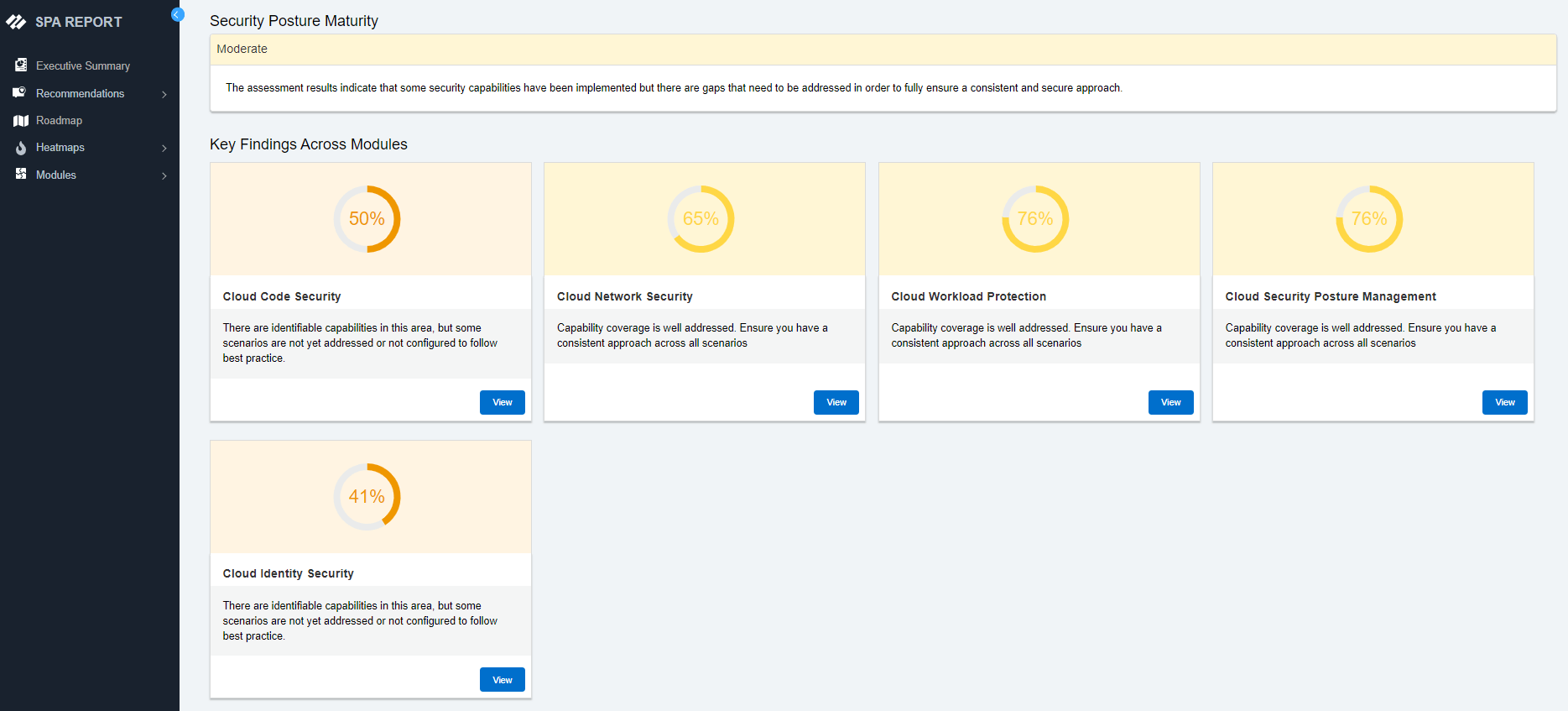
Task: Click the SPA Report logo icon
Action: pyautogui.click(x=16, y=22)
